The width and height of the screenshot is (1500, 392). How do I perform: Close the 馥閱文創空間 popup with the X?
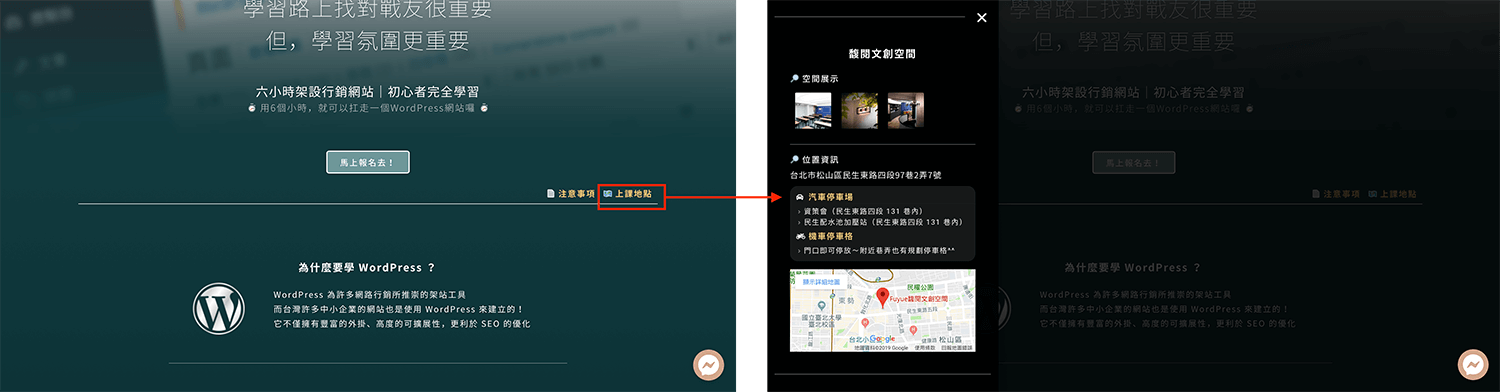coord(981,18)
